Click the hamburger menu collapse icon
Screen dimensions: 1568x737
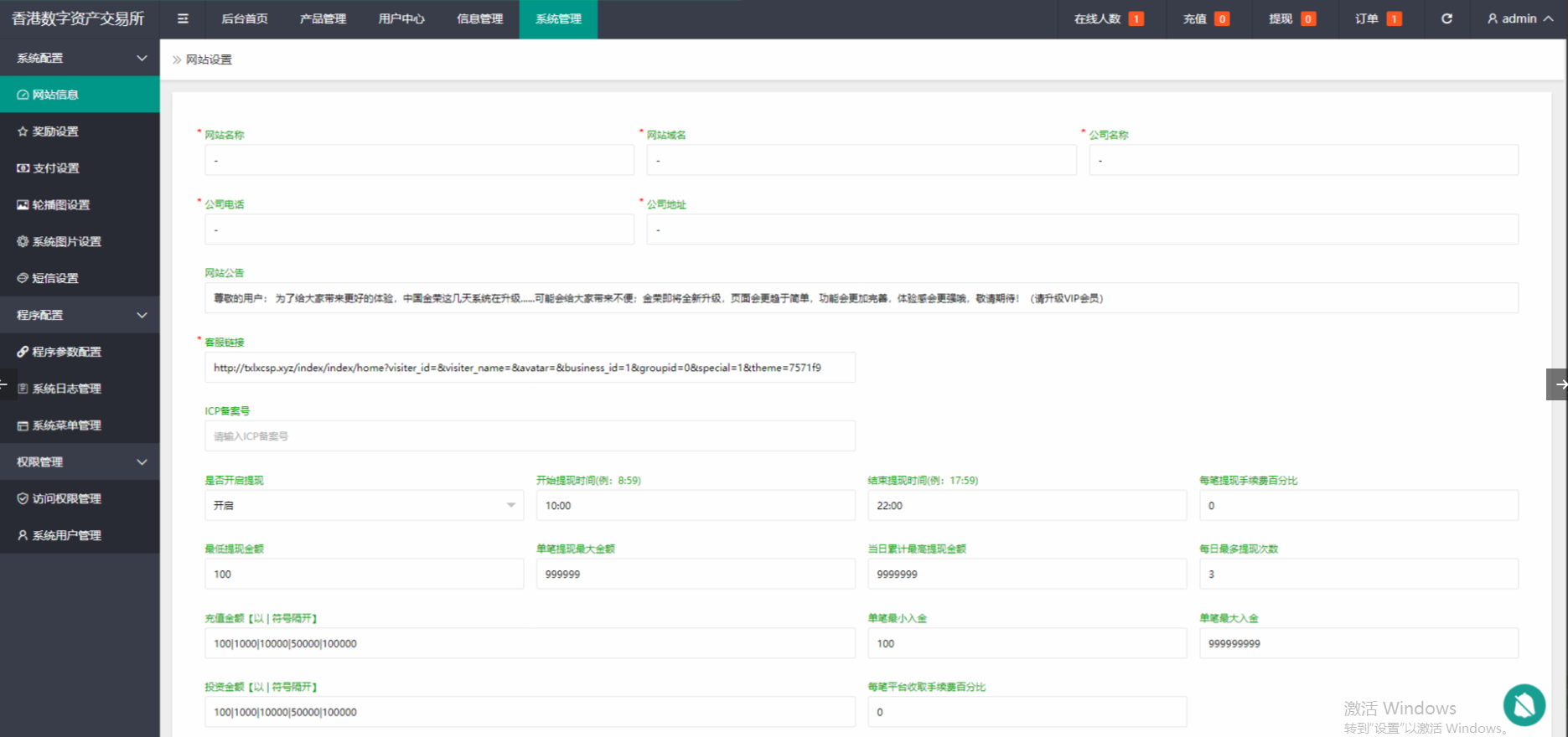click(183, 18)
